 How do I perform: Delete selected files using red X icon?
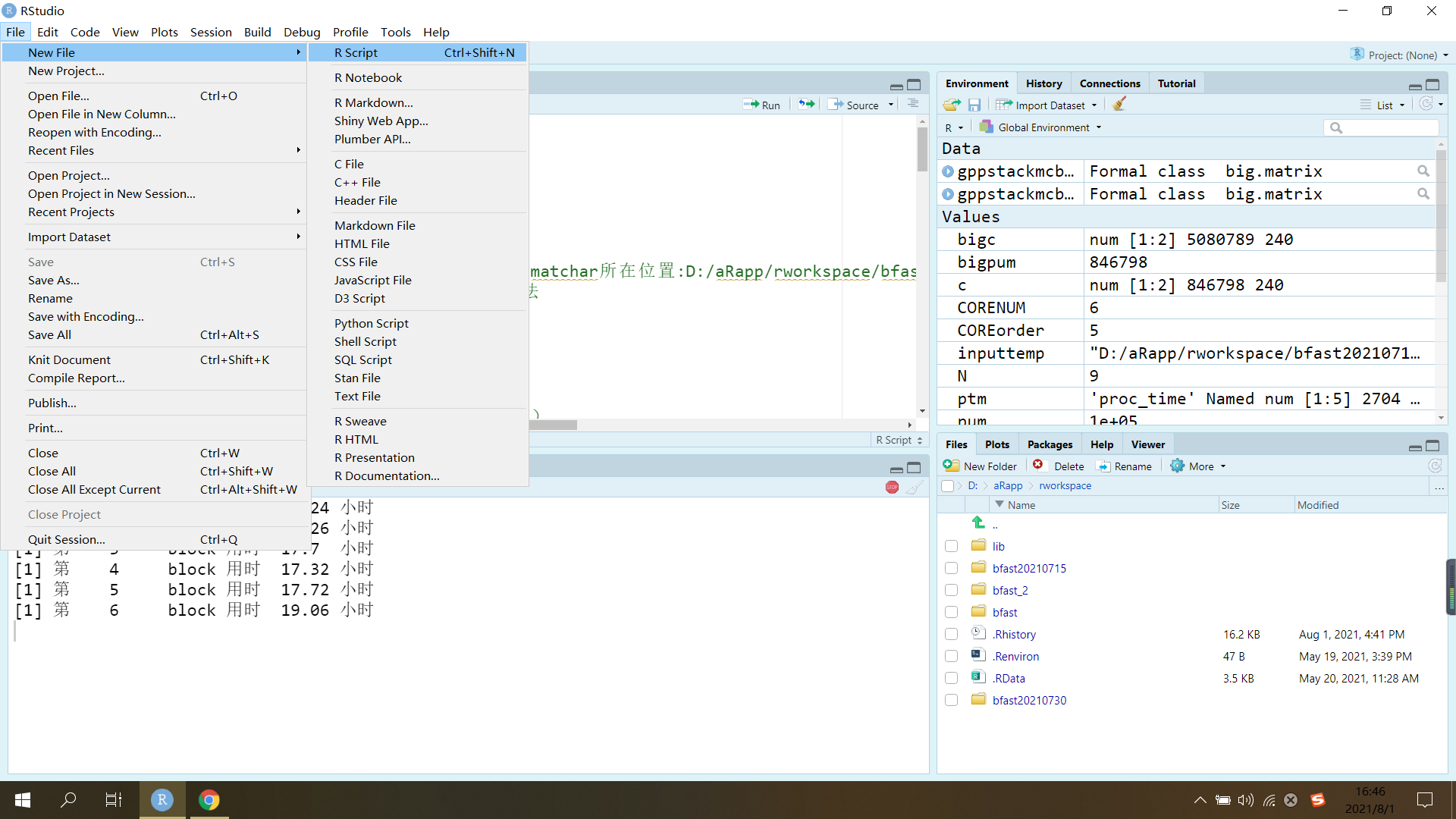[x=1037, y=466]
